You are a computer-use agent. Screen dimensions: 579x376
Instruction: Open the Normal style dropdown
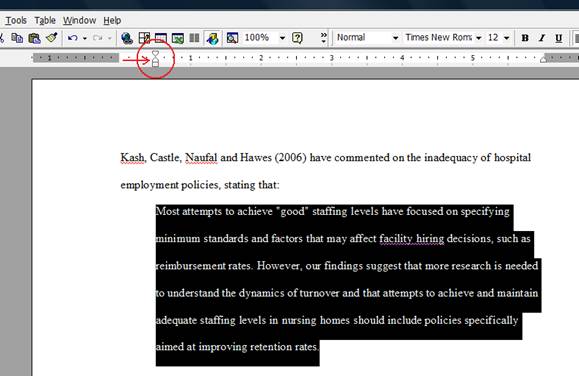(395, 38)
